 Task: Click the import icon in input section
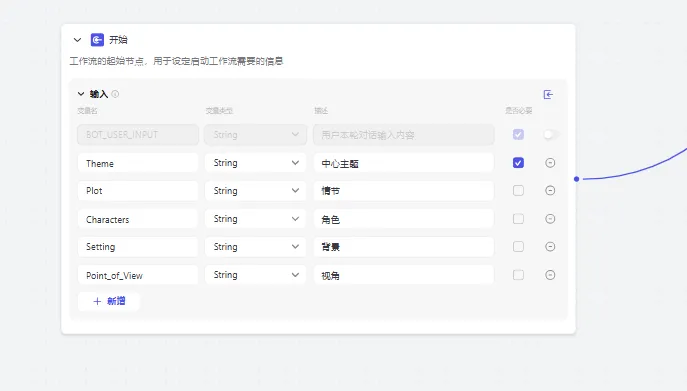tap(548, 94)
